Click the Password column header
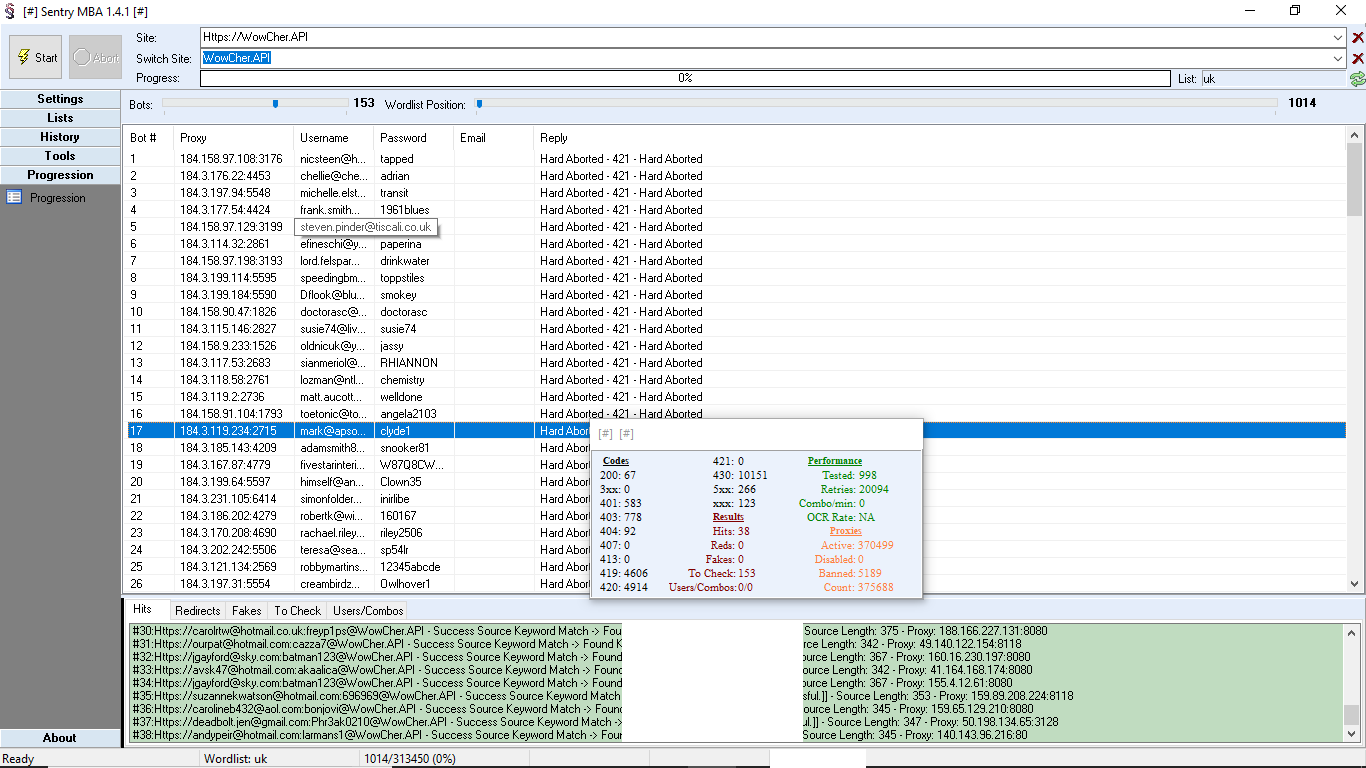This screenshot has height=768, width=1366. click(x=414, y=138)
